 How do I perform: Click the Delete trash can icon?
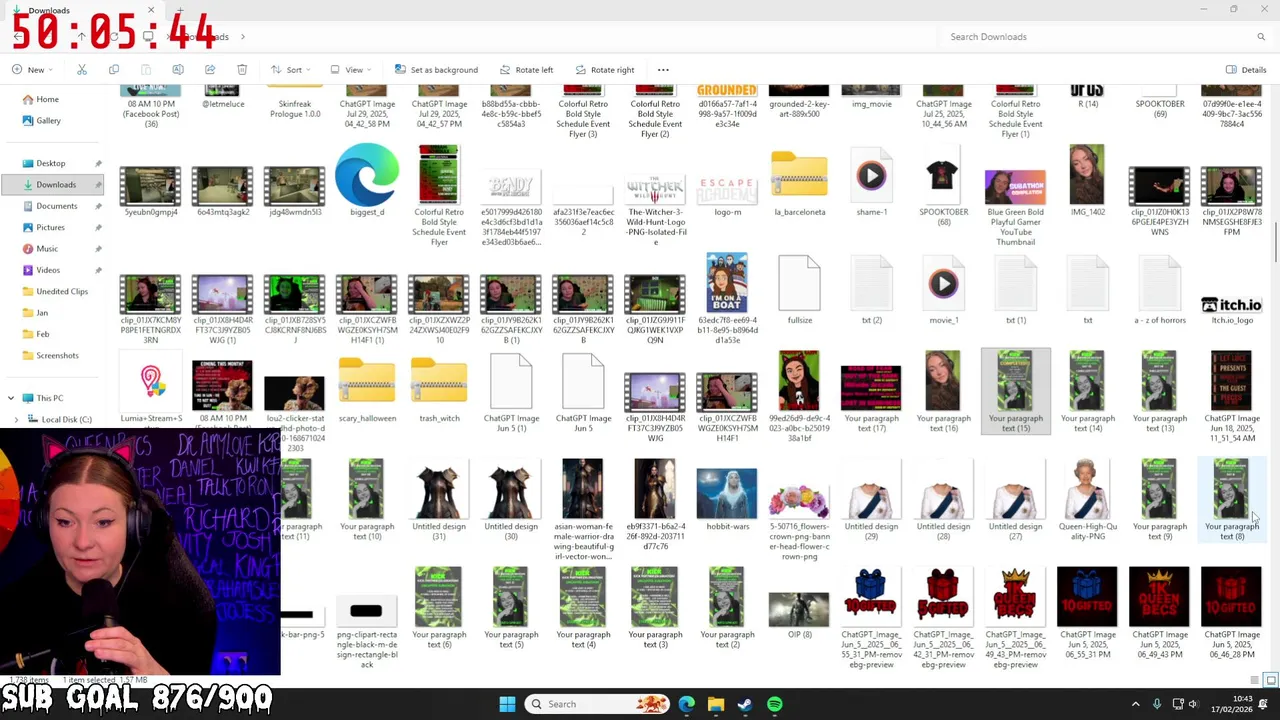242,70
